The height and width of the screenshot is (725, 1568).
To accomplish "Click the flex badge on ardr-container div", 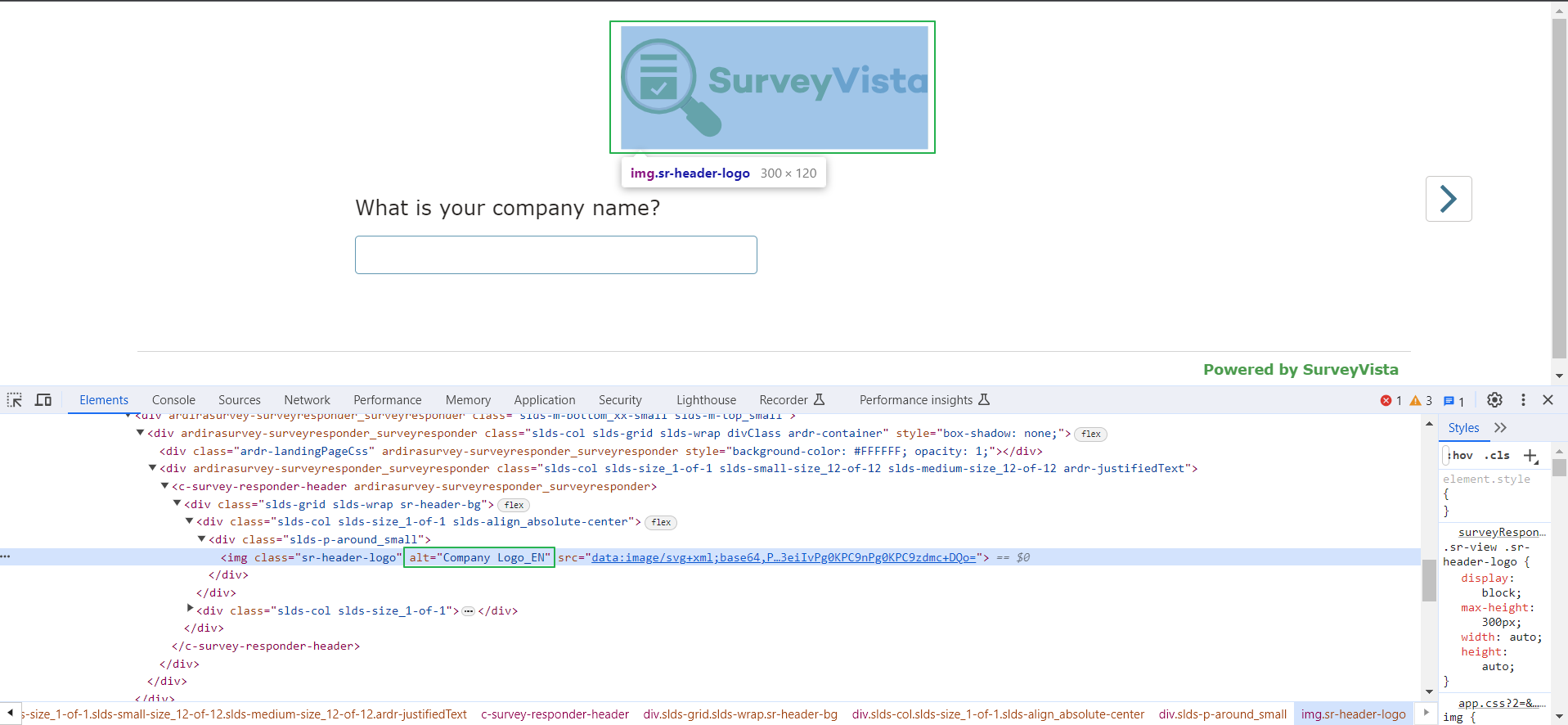I will tap(1091, 435).
